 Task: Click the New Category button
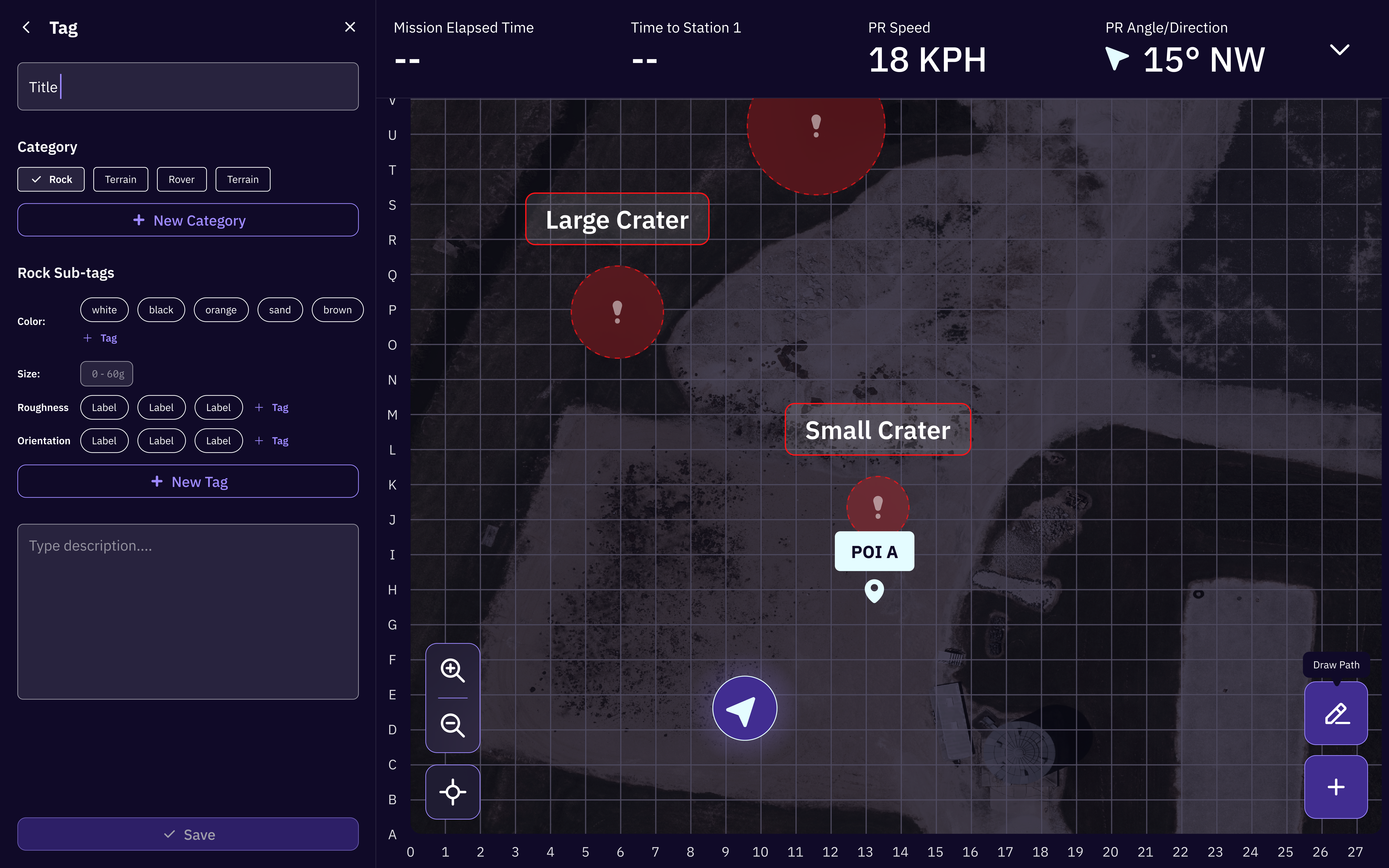(188, 220)
